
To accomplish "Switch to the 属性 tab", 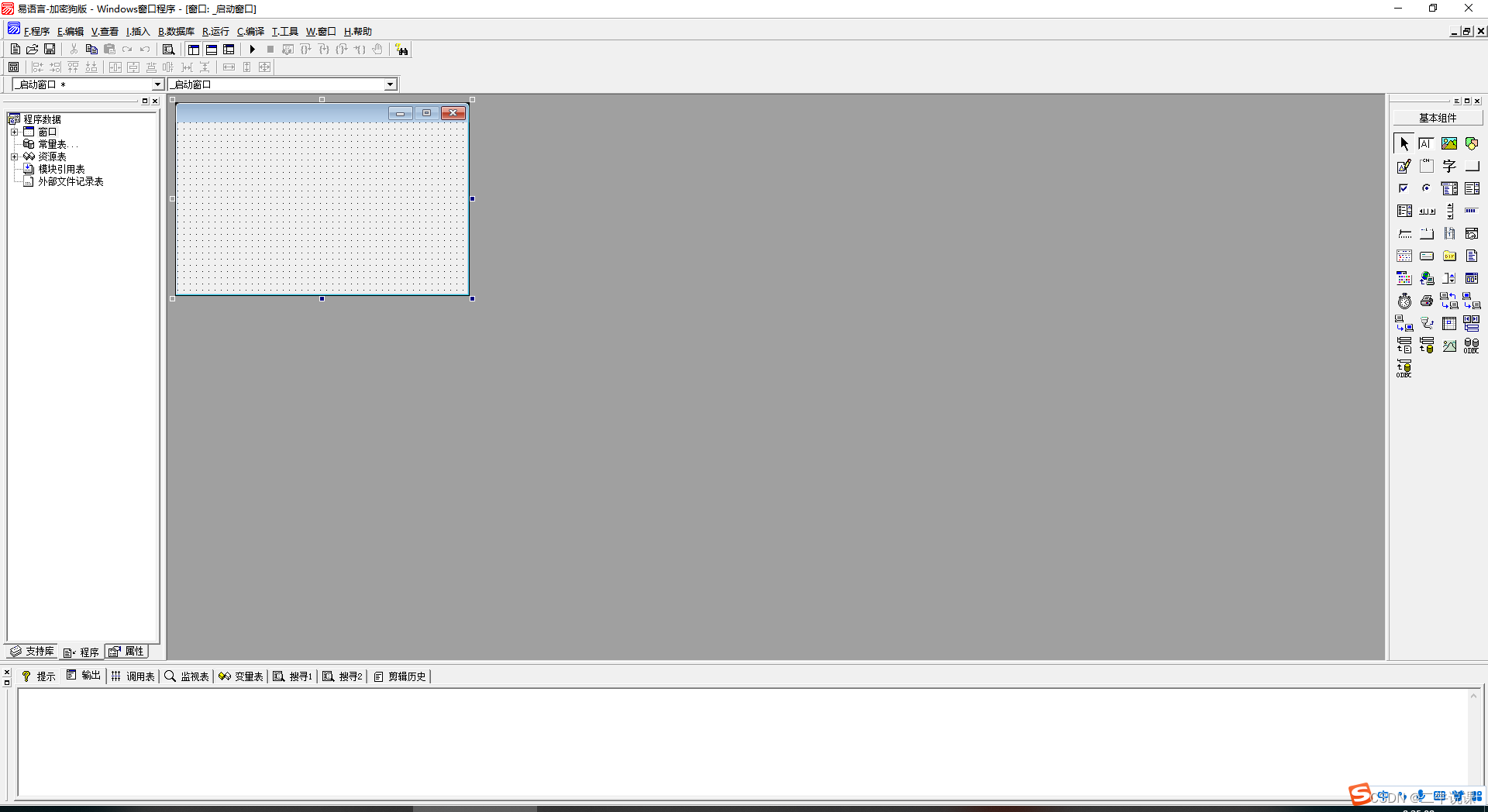I will pos(126,652).
